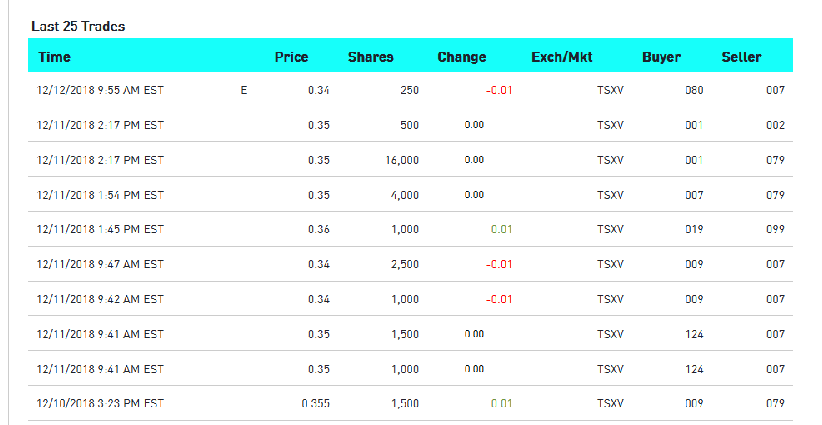Click seller code 099
Viewport: 822px width, 425px height.
tap(775, 229)
